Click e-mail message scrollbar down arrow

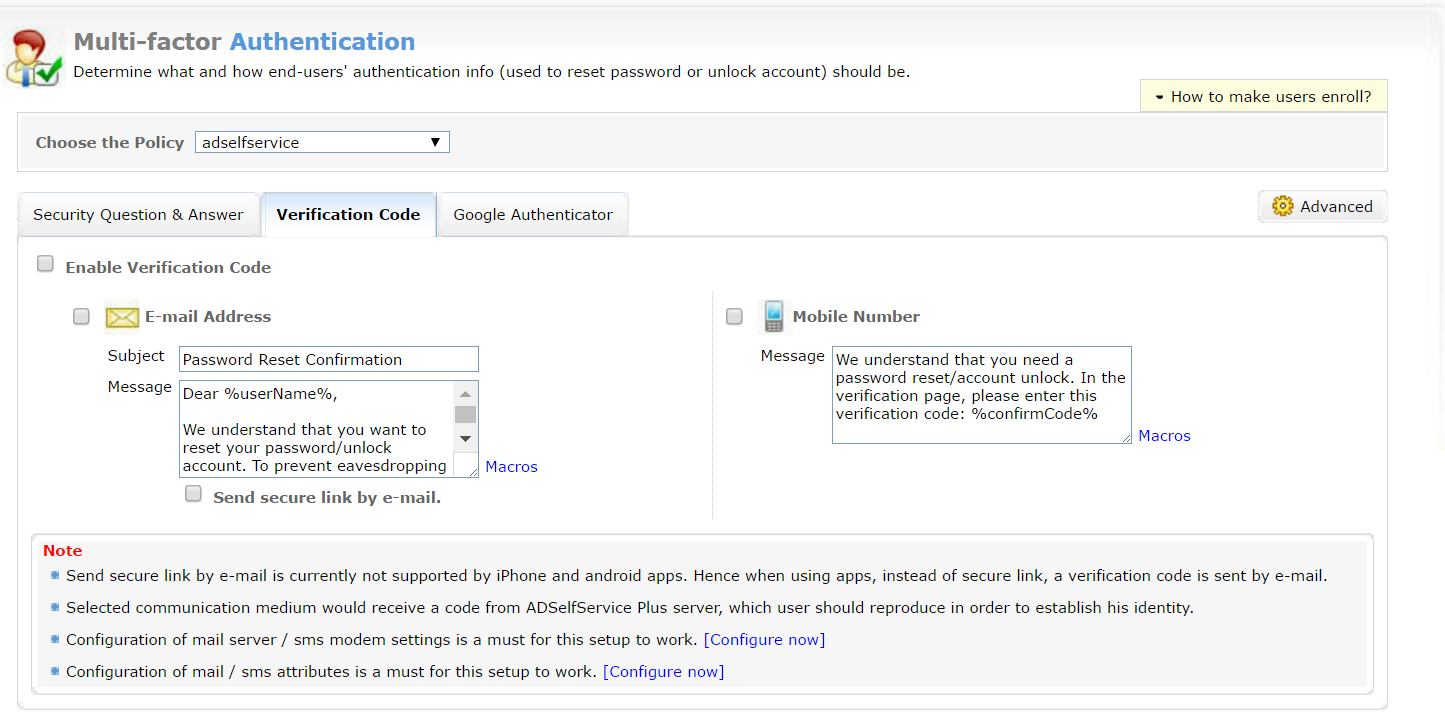click(x=465, y=439)
